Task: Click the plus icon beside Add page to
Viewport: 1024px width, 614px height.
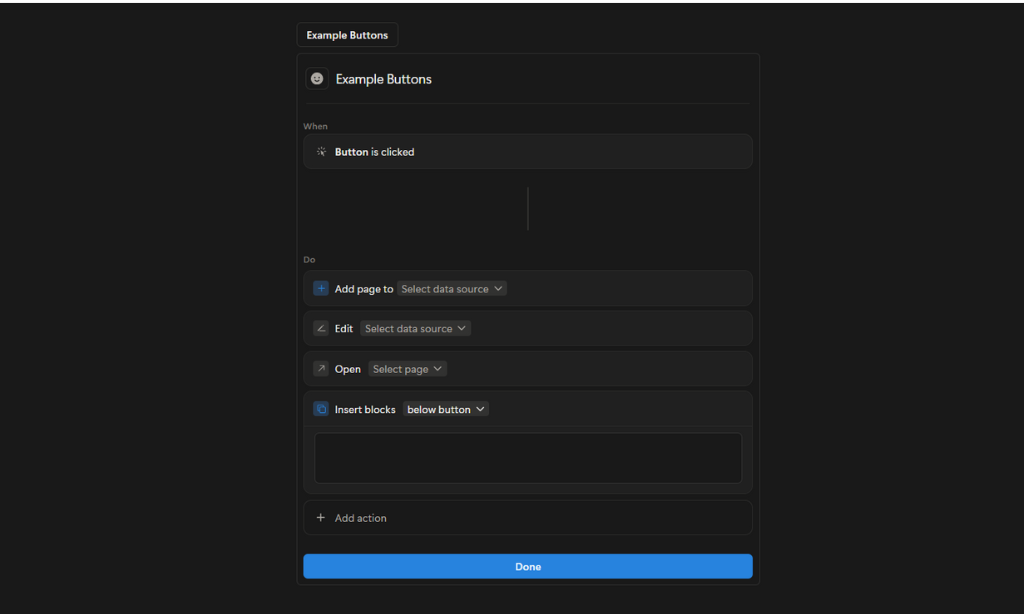Action: click(x=320, y=288)
